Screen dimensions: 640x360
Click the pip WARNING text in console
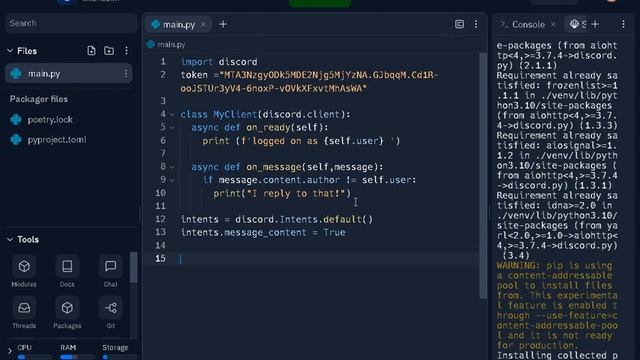point(557,305)
